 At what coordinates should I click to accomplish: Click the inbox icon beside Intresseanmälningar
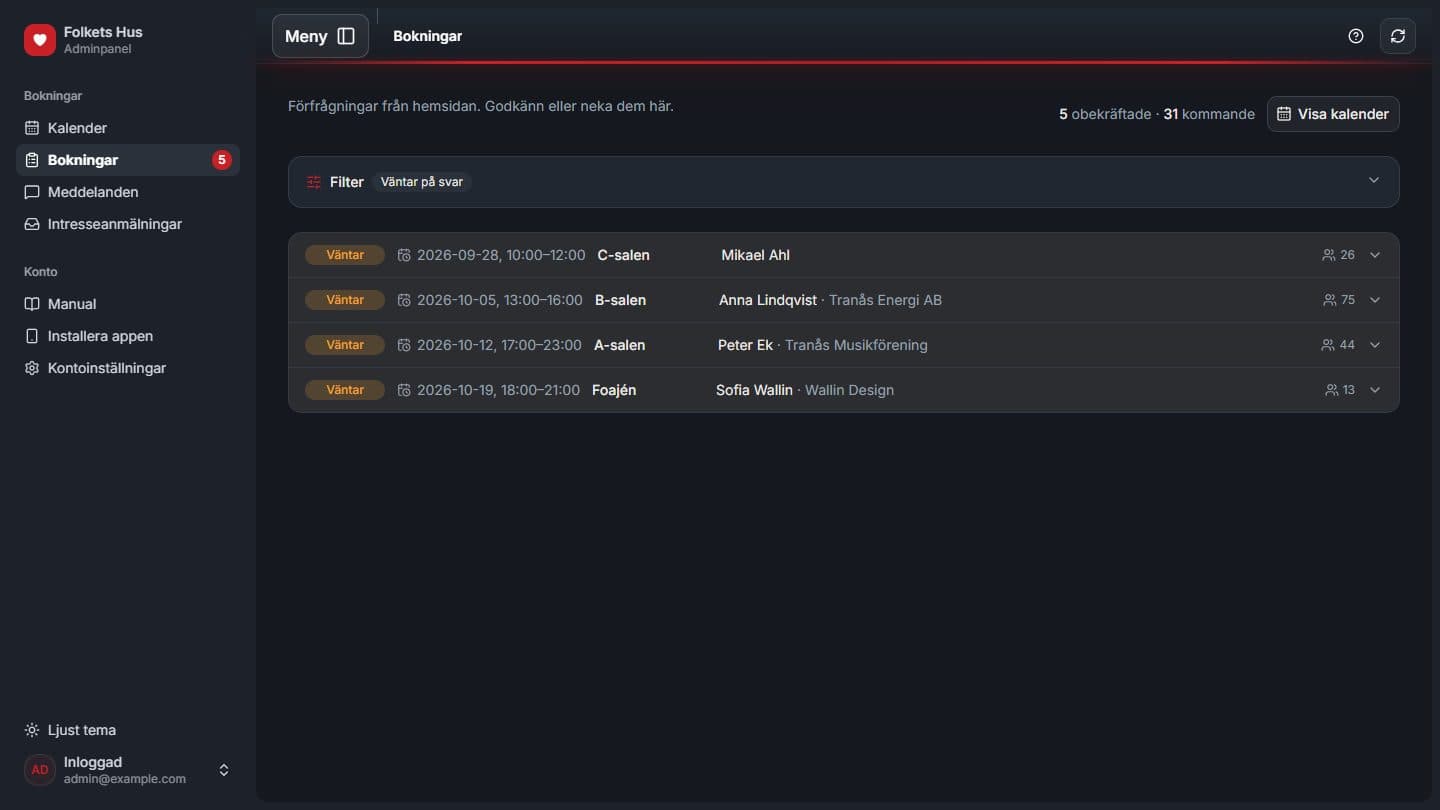[32, 224]
